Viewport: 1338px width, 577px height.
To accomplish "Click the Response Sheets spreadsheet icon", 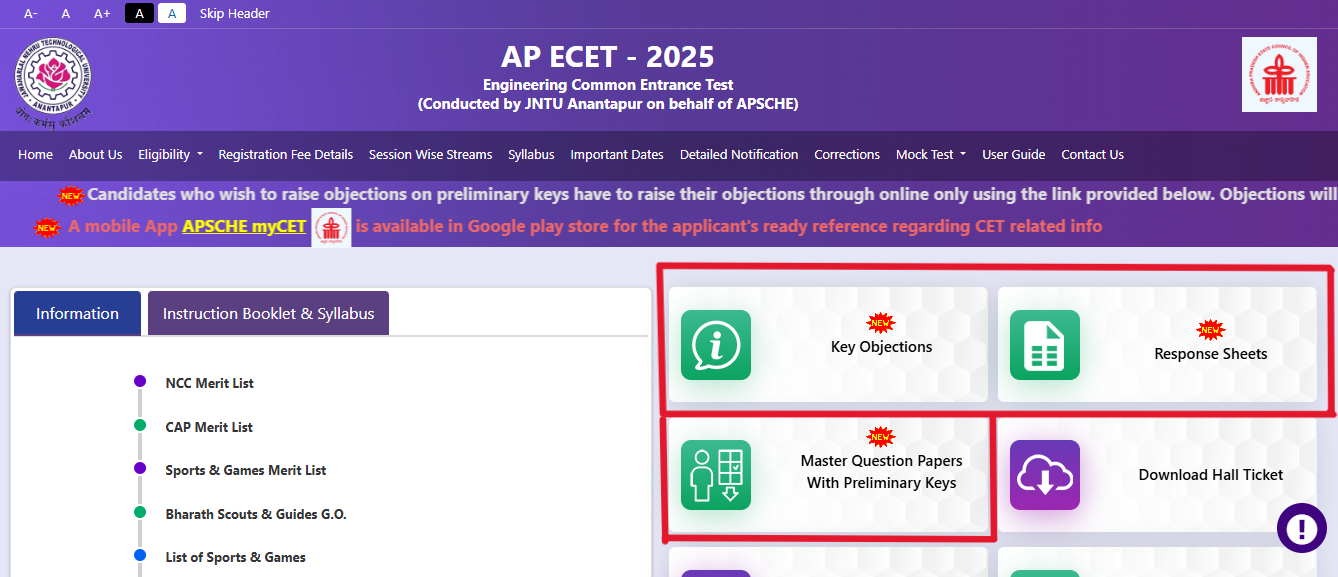I will click(x=1044, y=345).
